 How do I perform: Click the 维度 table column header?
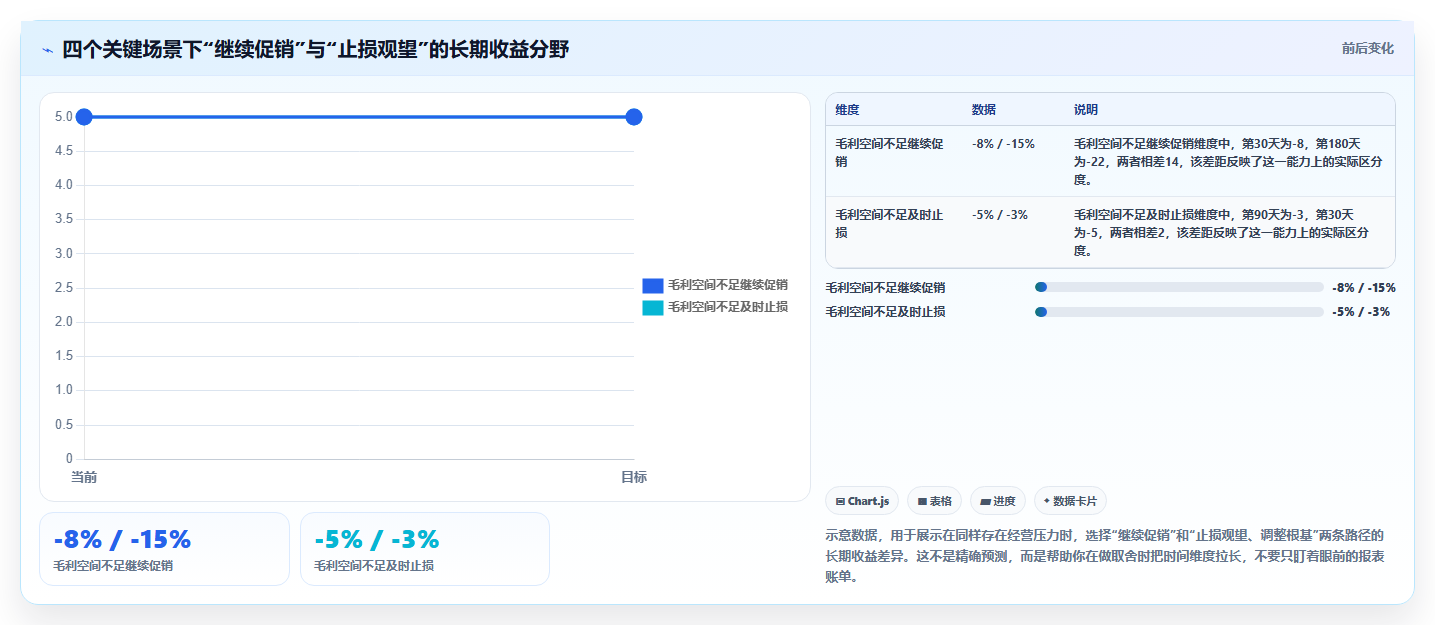pos(847,110)
